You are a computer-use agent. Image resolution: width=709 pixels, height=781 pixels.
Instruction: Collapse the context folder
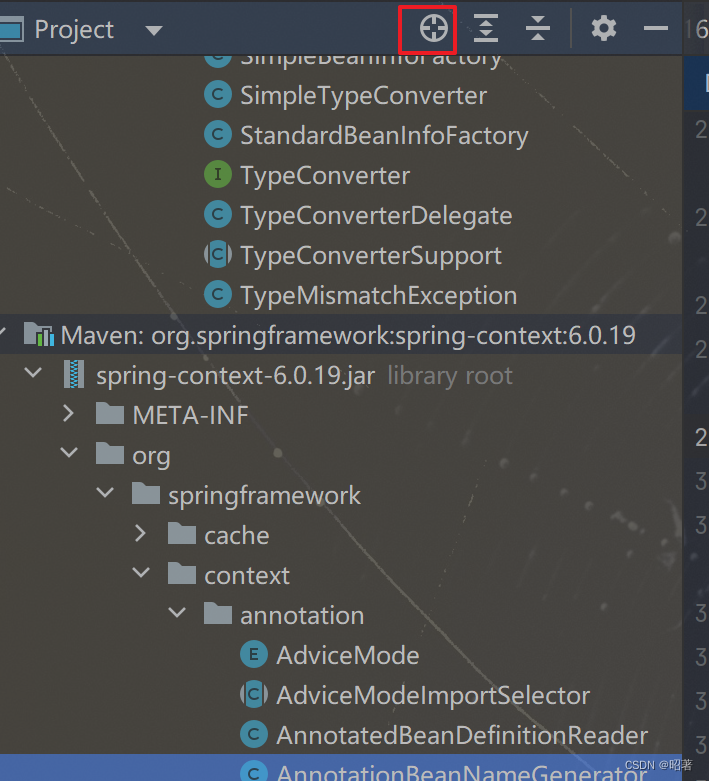(141, 573)
